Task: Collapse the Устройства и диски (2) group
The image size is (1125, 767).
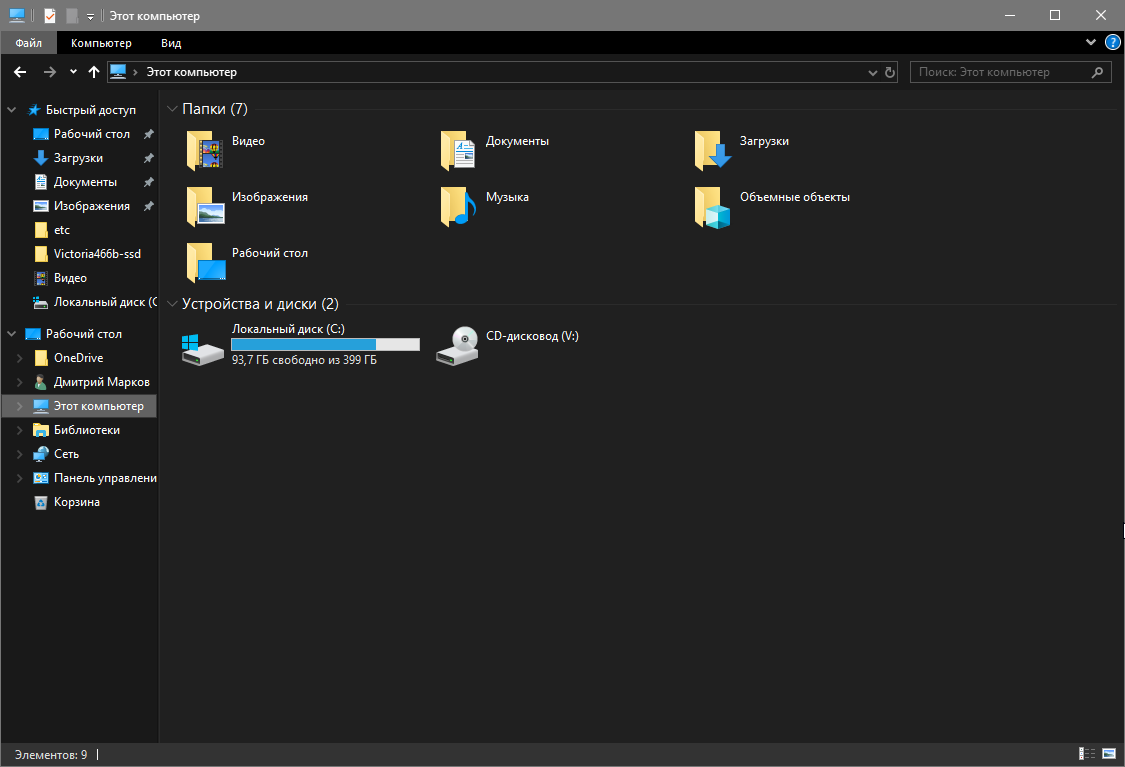Action: click(171, 304)
